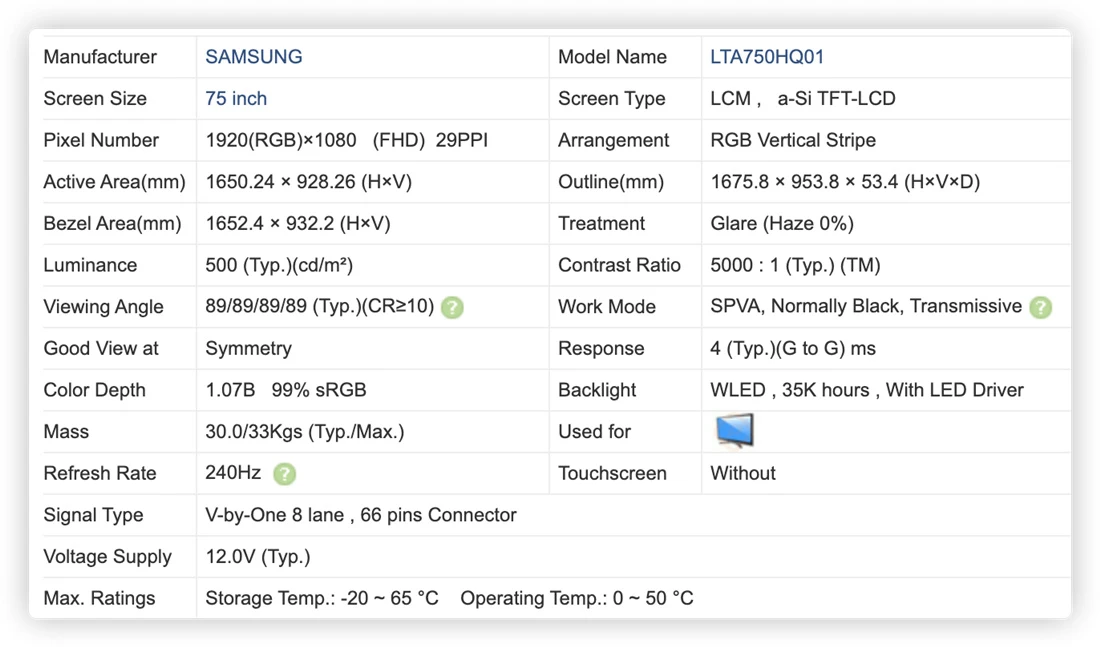Image resolution: width=1100 pixels, height=647 pixels.
Task: Select the V-by-One 8 lane, 66 pins Connector text
Action: click(361, 515)
